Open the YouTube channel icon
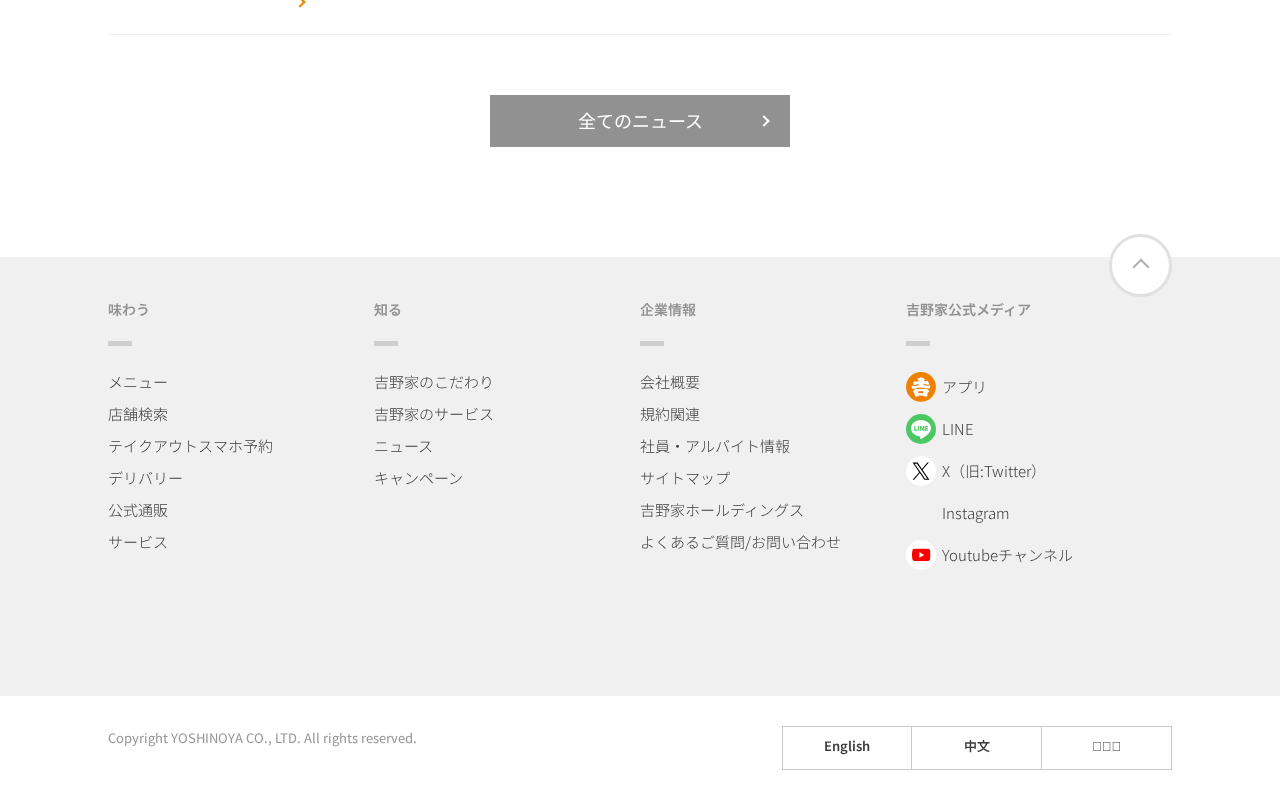 [x=921, y=555]
